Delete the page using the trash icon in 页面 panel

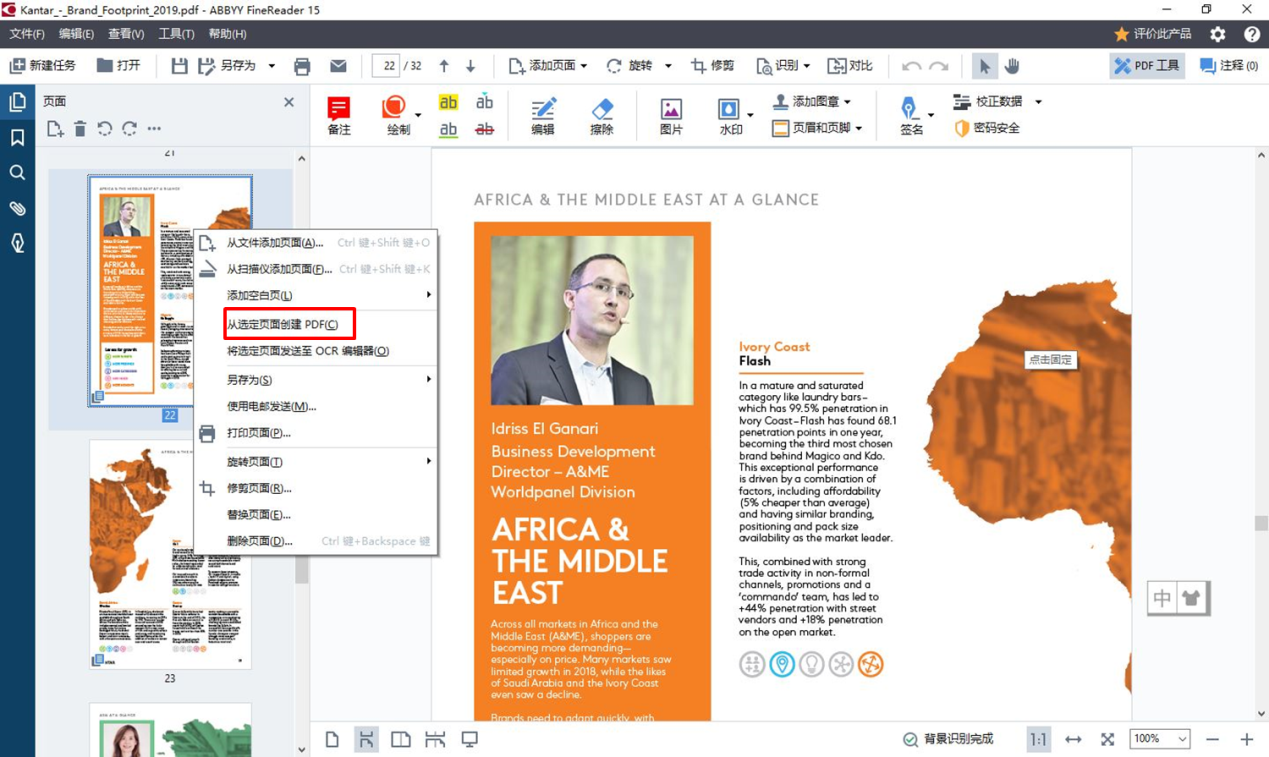[x=80, y=129]
